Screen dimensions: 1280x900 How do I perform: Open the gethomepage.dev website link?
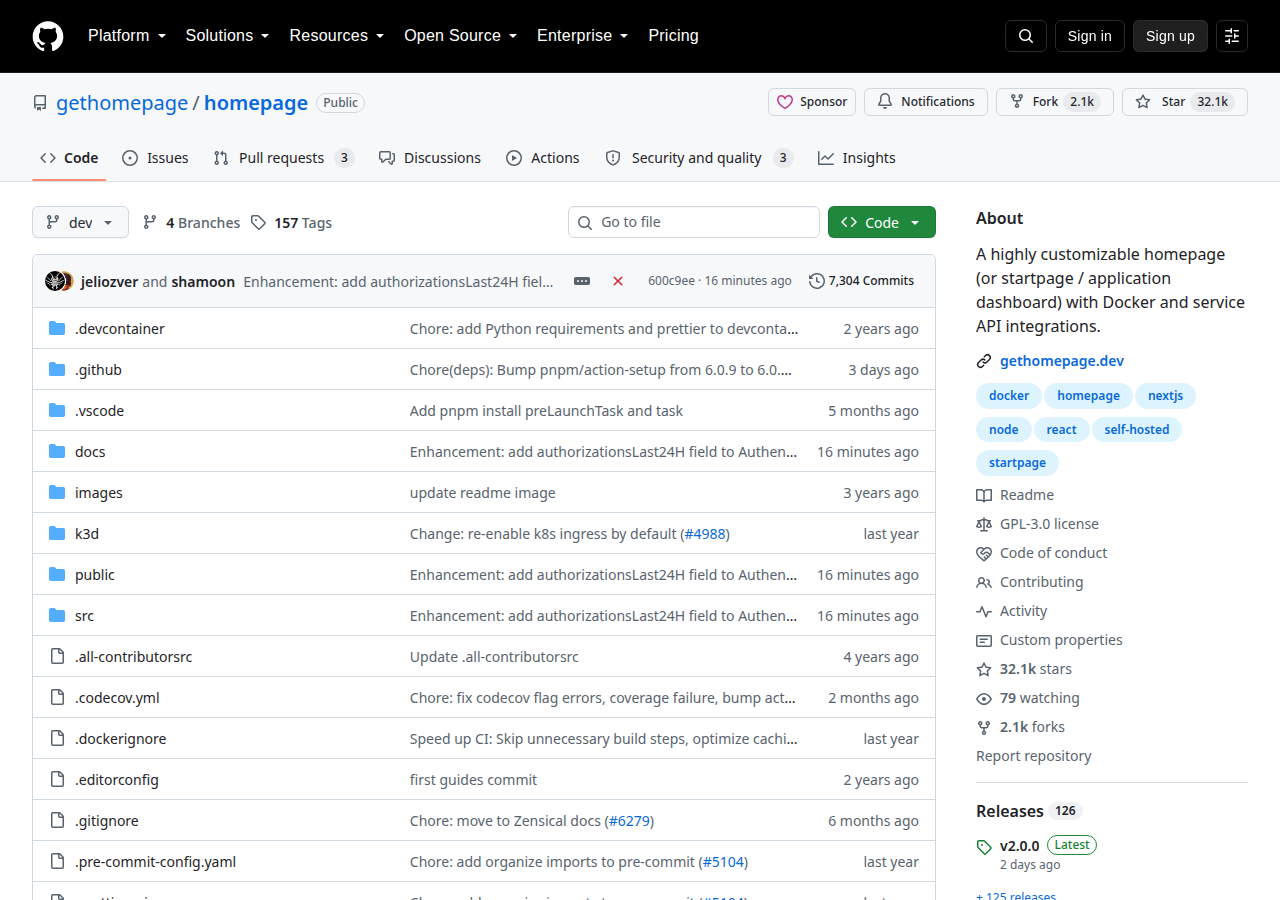pos(1062,361)
